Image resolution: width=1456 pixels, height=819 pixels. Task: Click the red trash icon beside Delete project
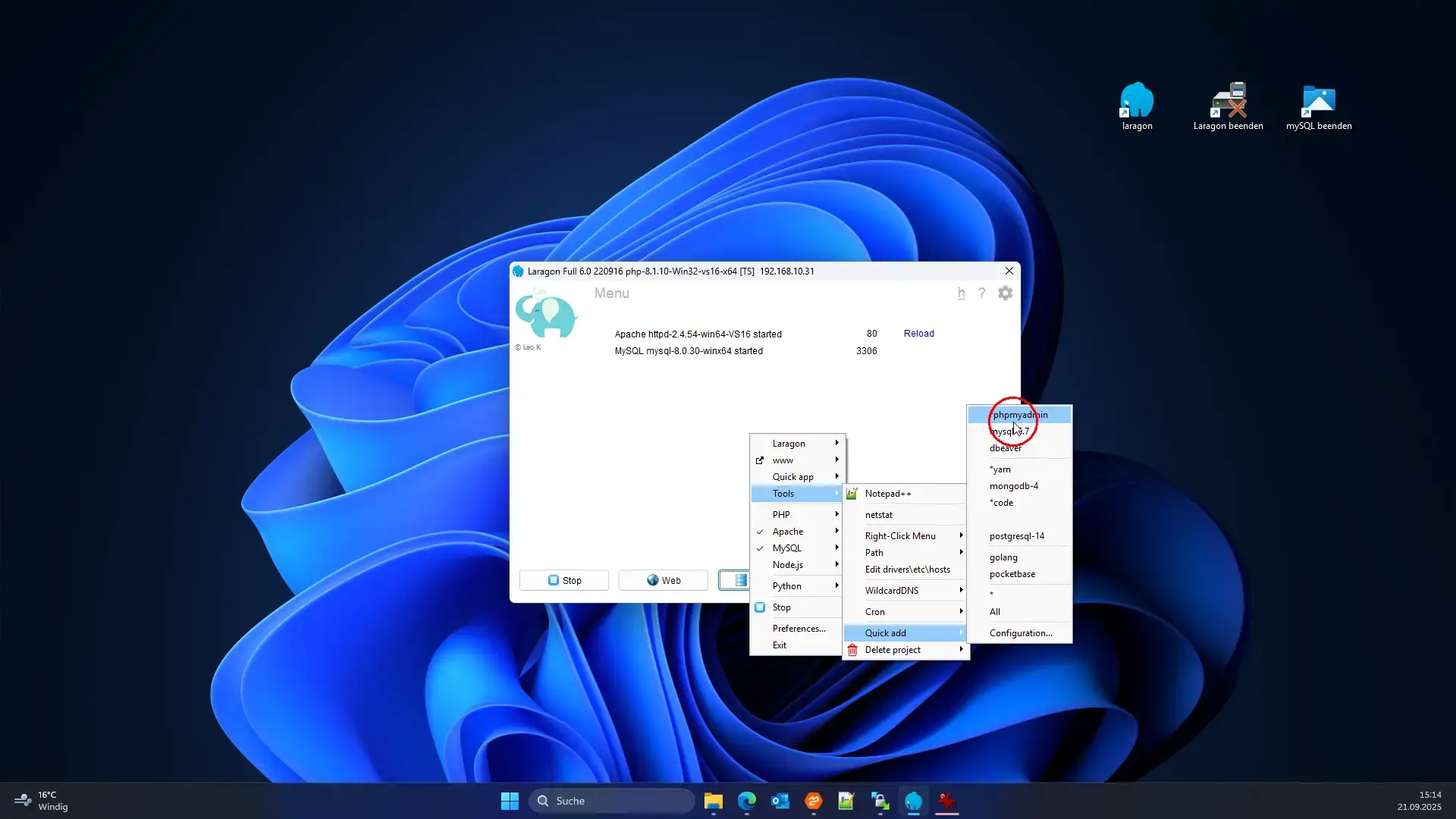(852, 650)
